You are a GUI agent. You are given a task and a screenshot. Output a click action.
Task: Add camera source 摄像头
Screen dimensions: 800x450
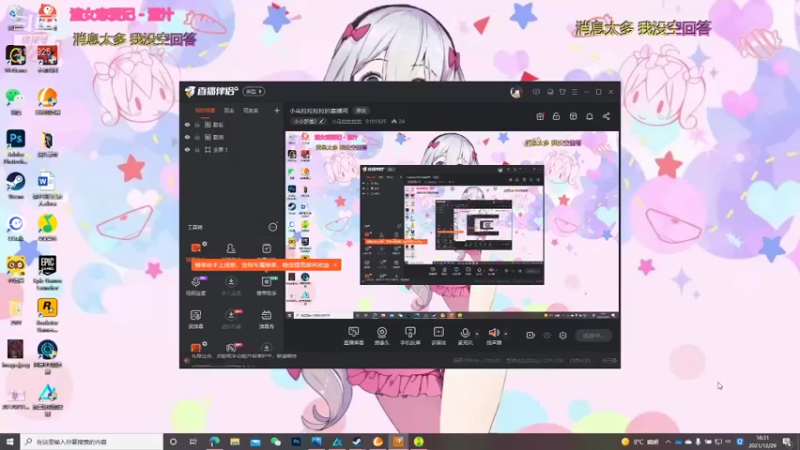pos(382,336)
